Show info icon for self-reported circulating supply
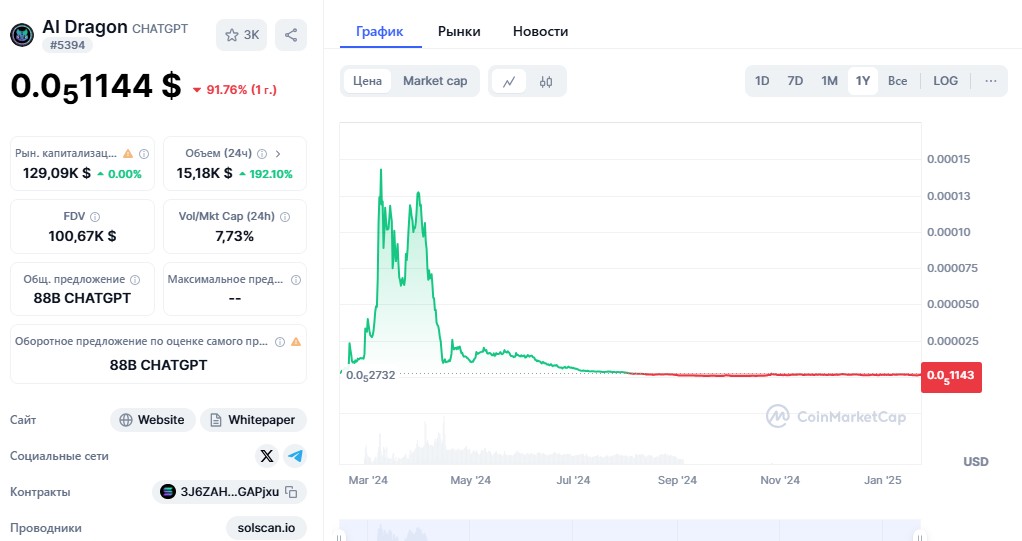Screen dimensions: 1022x541 click(x=280, y=342)
